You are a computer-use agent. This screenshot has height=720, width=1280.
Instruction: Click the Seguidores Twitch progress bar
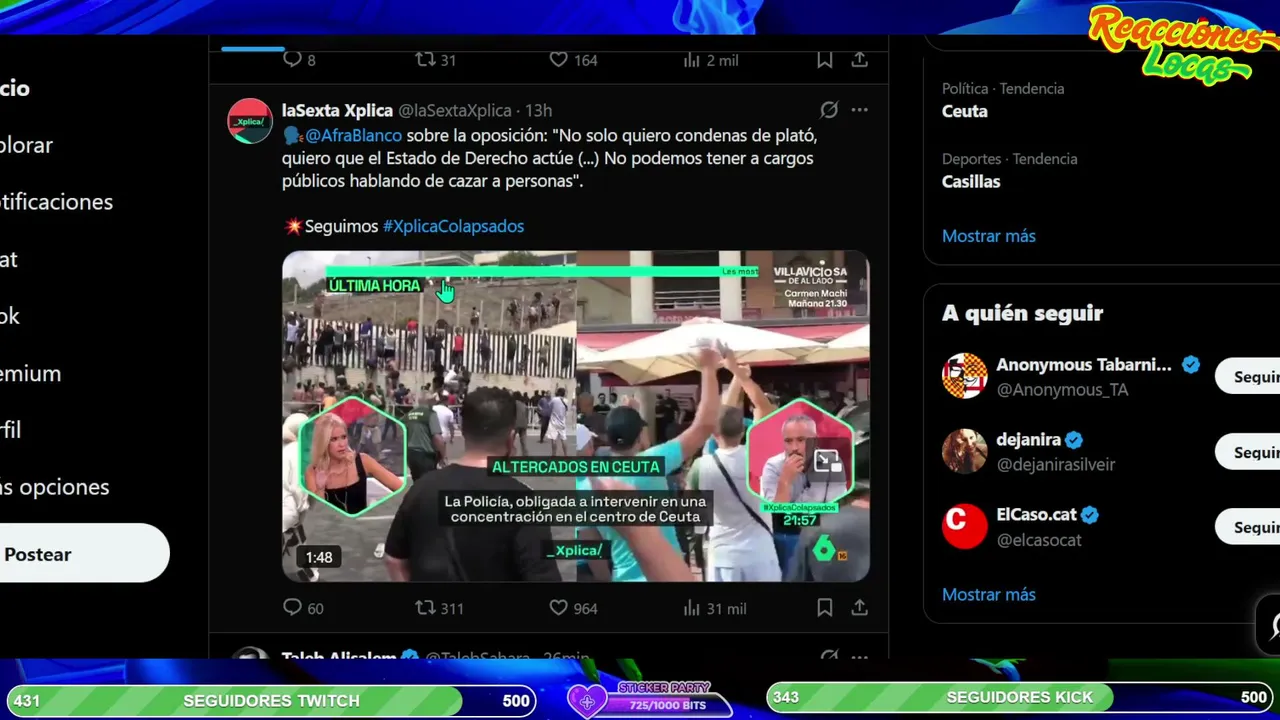tap(271, 700)
